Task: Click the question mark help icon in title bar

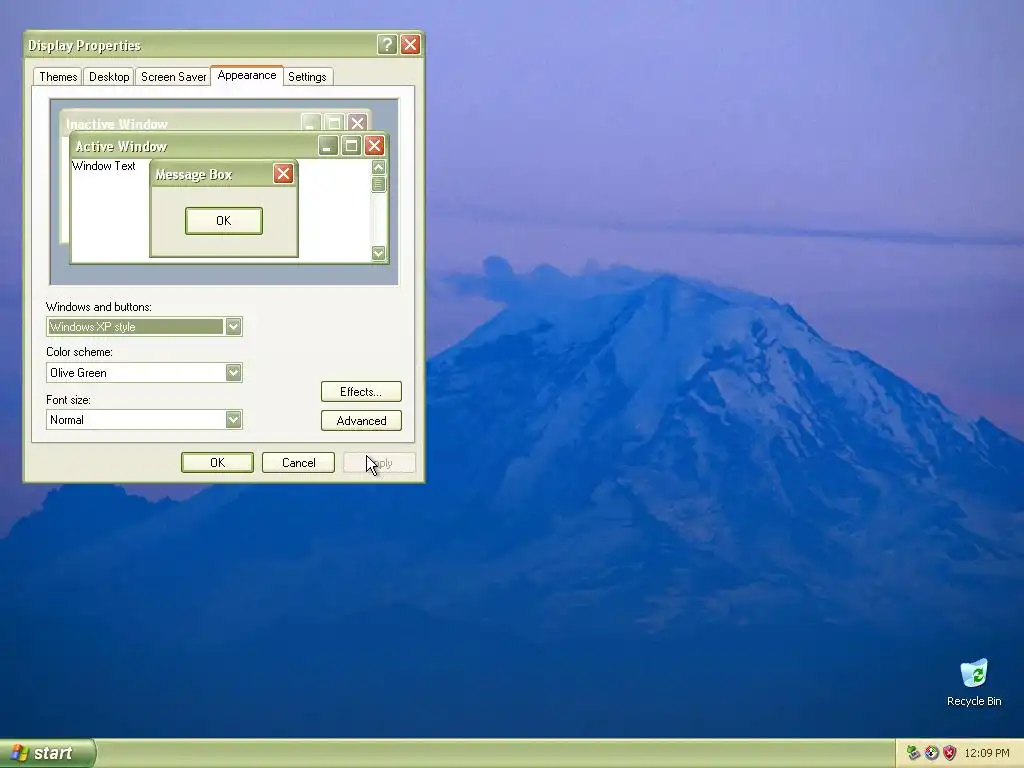Action: 387,44
